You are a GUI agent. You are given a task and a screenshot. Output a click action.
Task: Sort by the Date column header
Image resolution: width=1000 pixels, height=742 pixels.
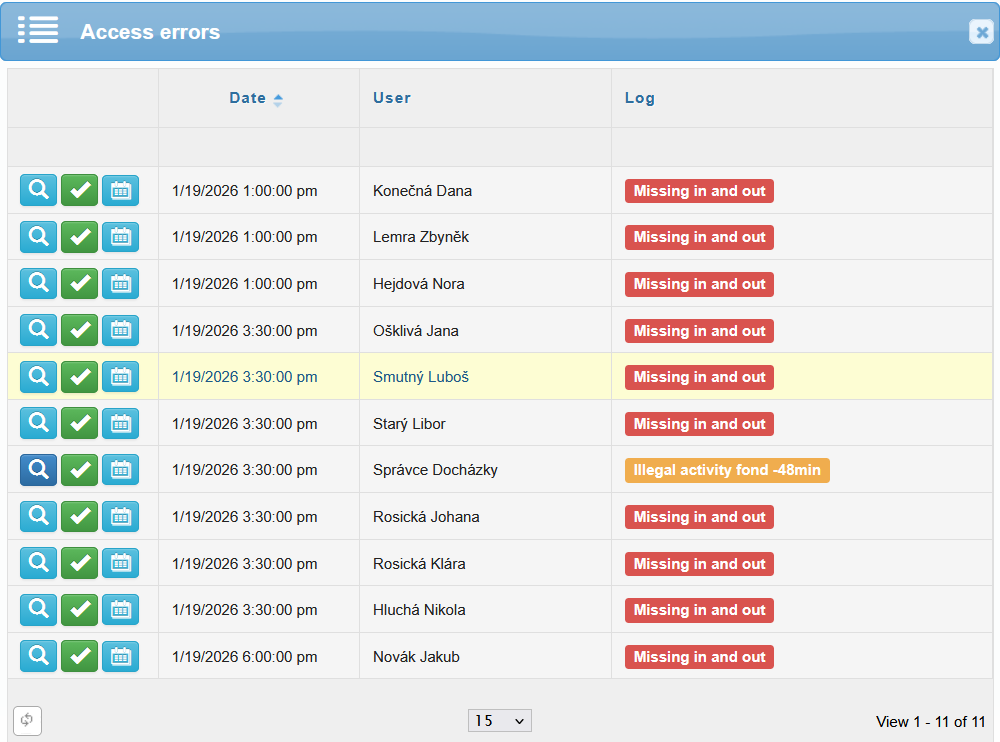pos(248,98)
